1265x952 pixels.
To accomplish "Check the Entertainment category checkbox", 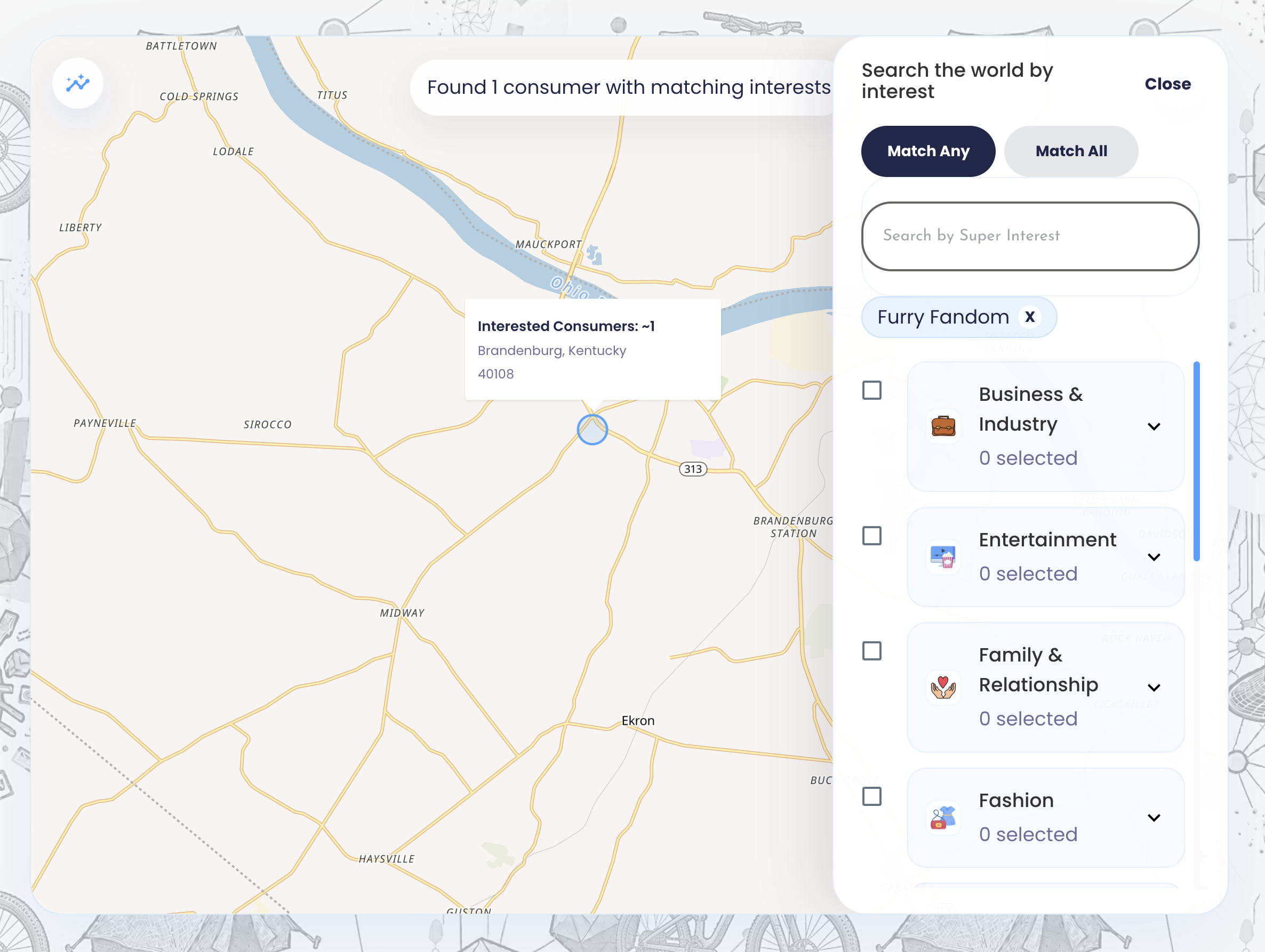I will pos(871,536).
